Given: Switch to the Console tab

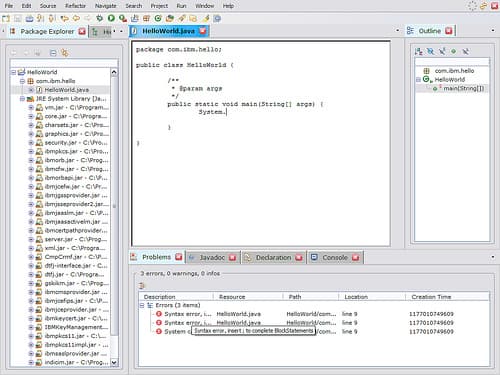Looking at the screenshot, I should tap(335, 257).
